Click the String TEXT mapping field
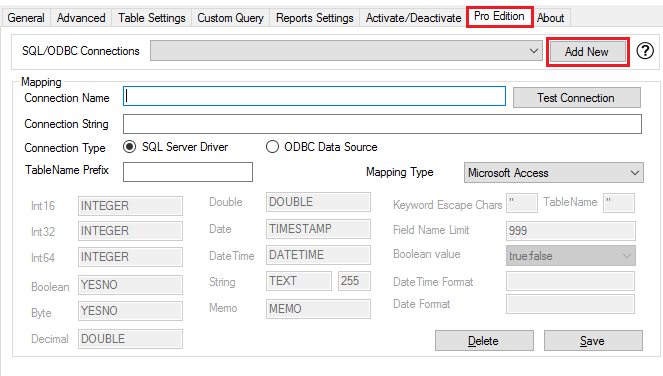 [299, 281]
